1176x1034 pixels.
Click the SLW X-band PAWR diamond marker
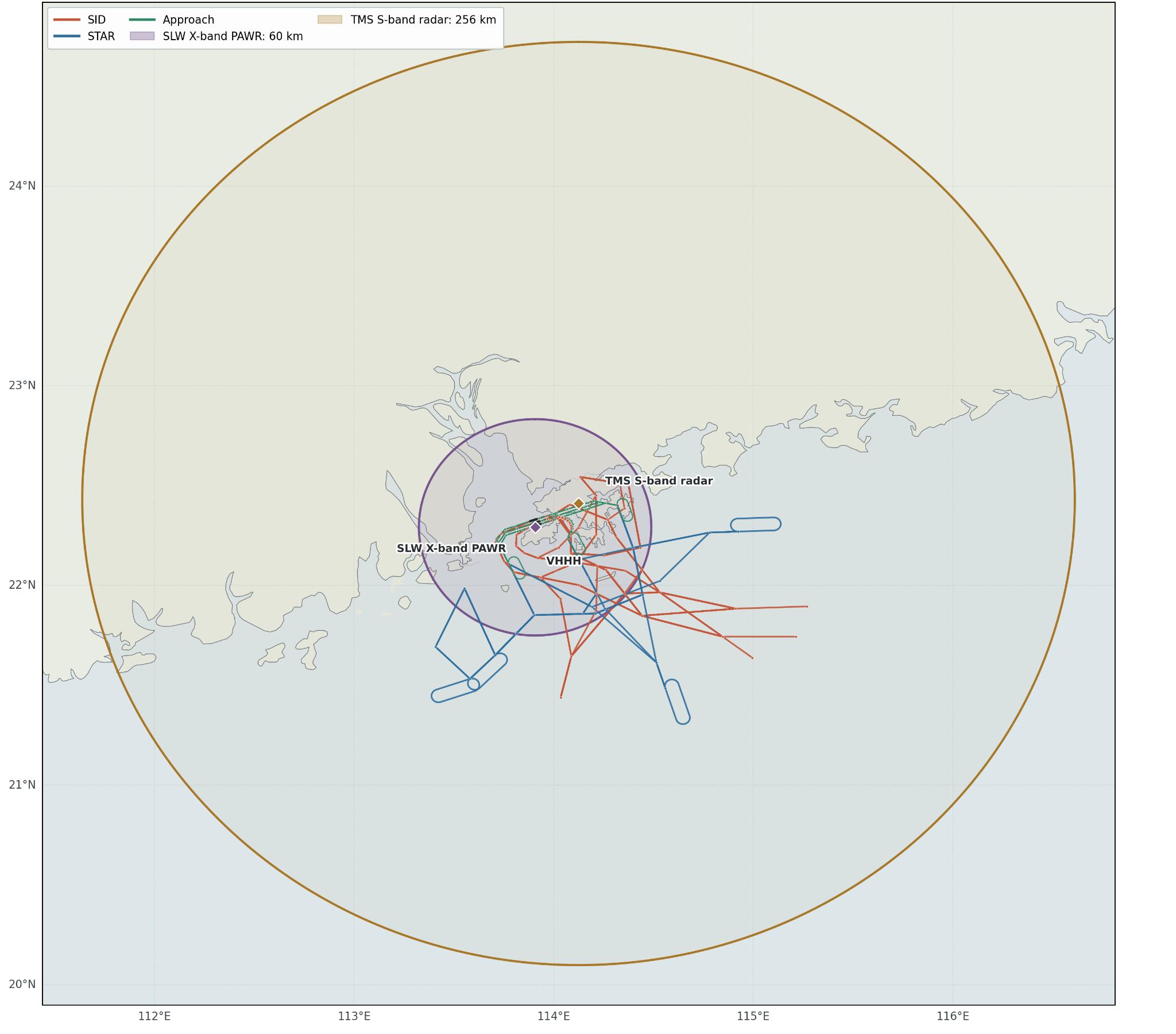pyautogui.click(x=536, y=527)
